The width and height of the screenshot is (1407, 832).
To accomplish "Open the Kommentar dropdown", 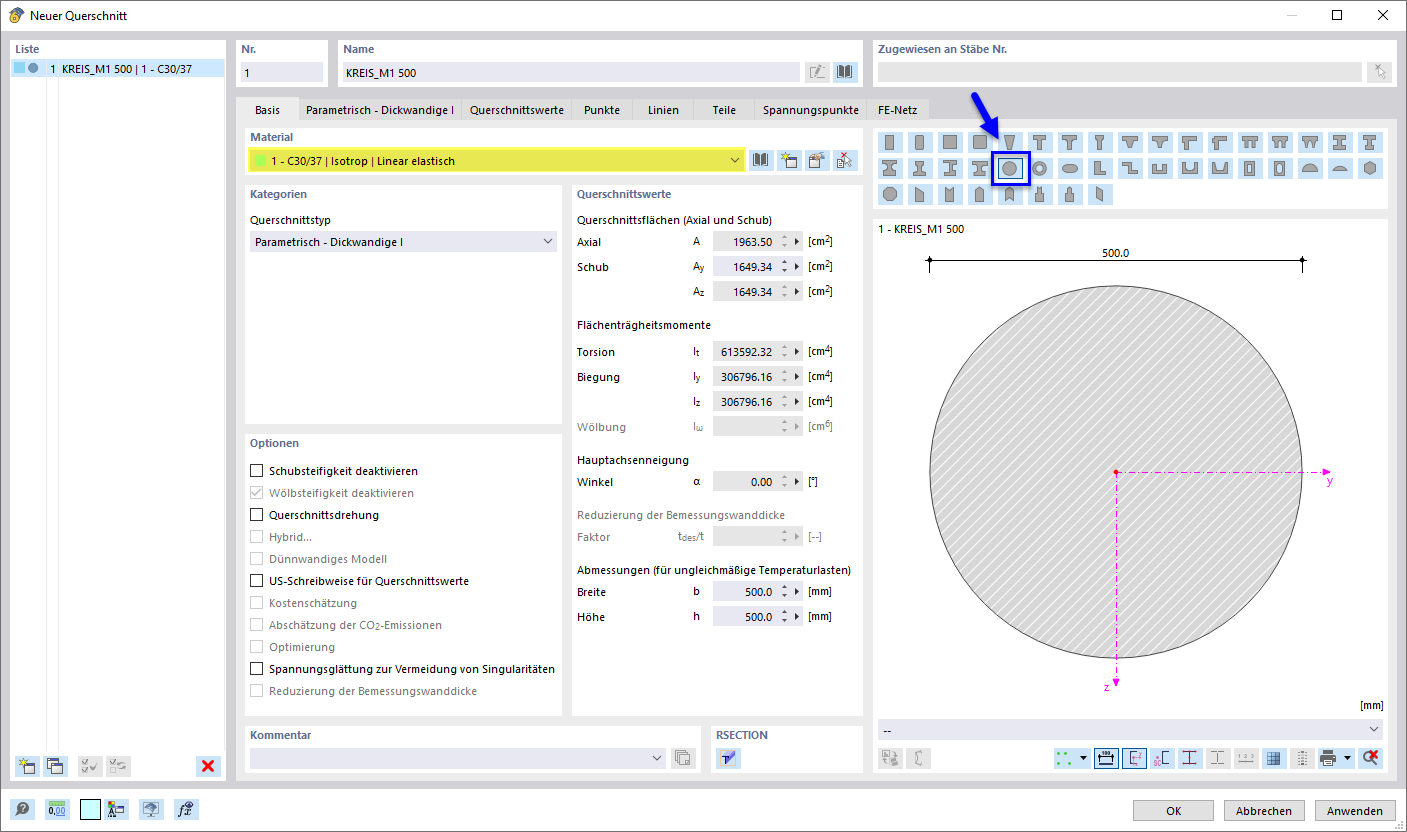I will (458, 758).
